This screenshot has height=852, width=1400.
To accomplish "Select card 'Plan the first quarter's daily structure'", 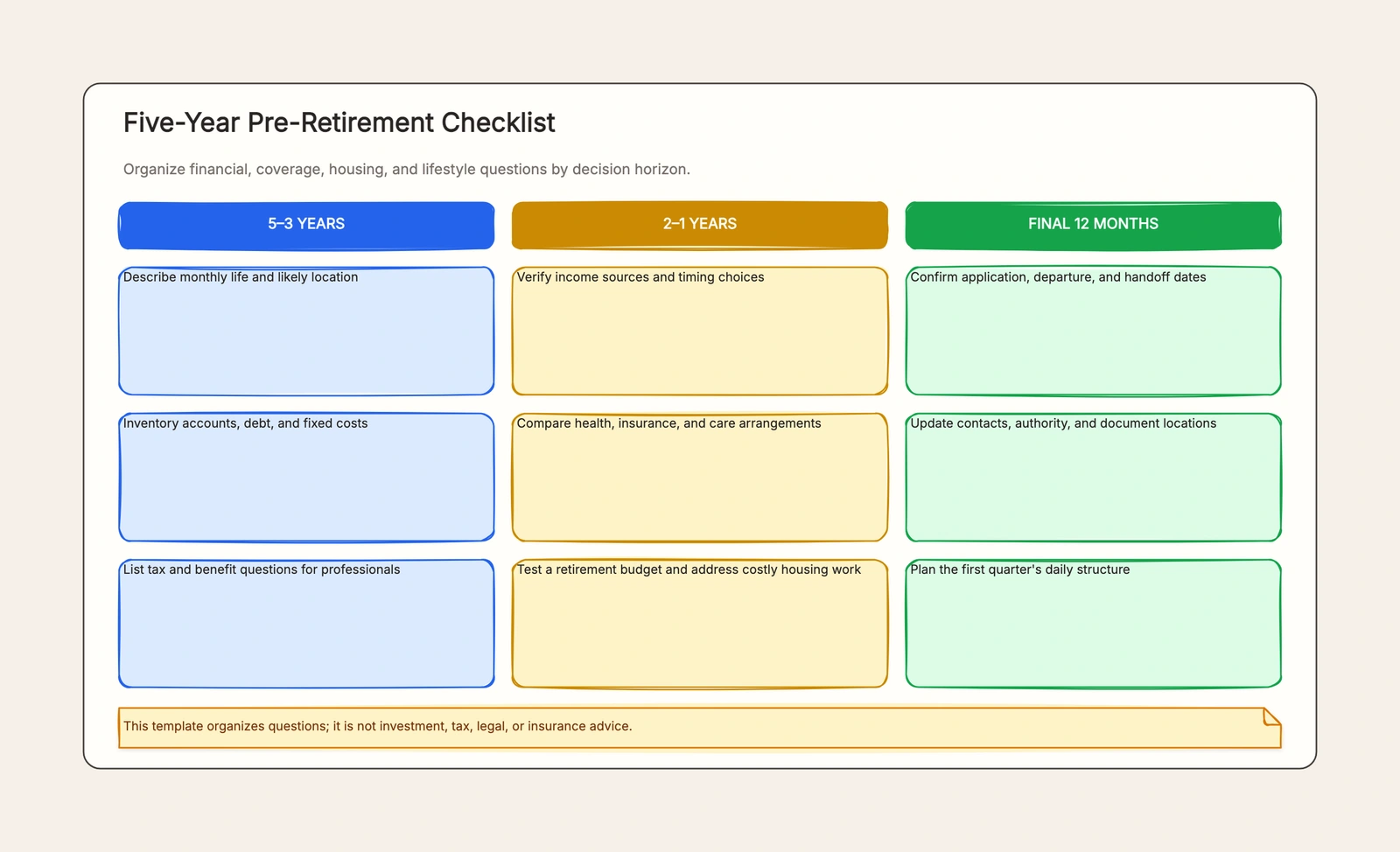I will (x=1094, y=623).
